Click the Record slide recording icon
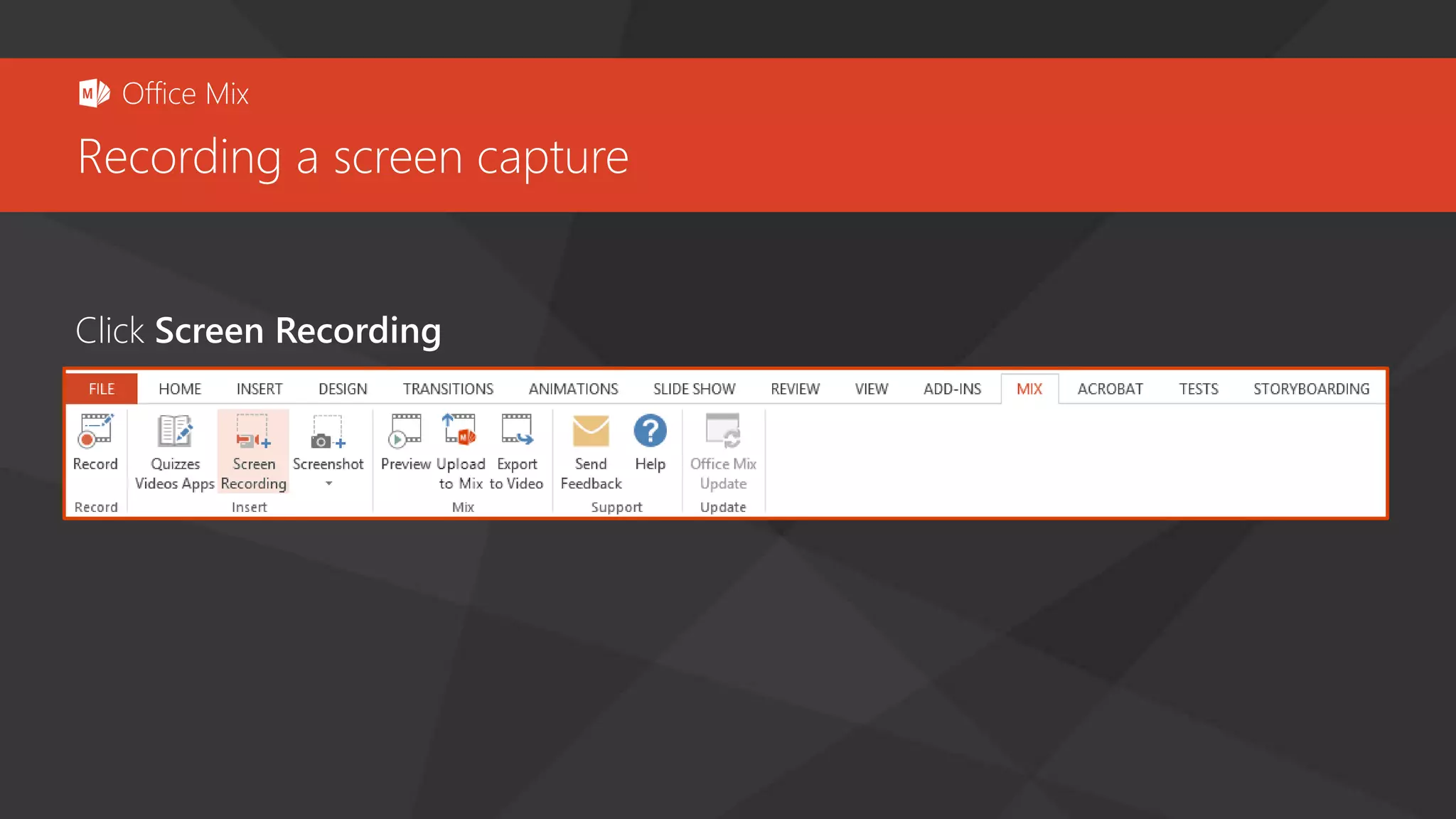The image size is (1456, 819). pyautogui.click(x=95, y=431)
